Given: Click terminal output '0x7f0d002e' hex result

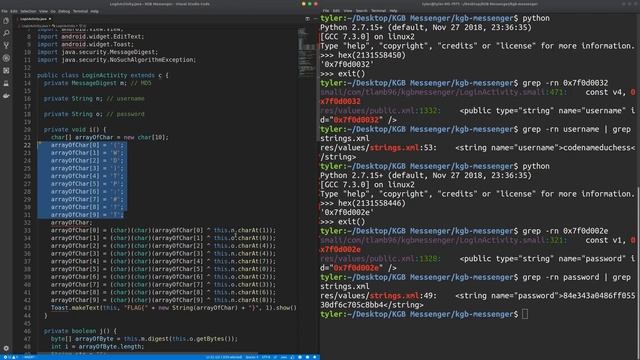Looking at the screenshot, I should pos(347,213).
